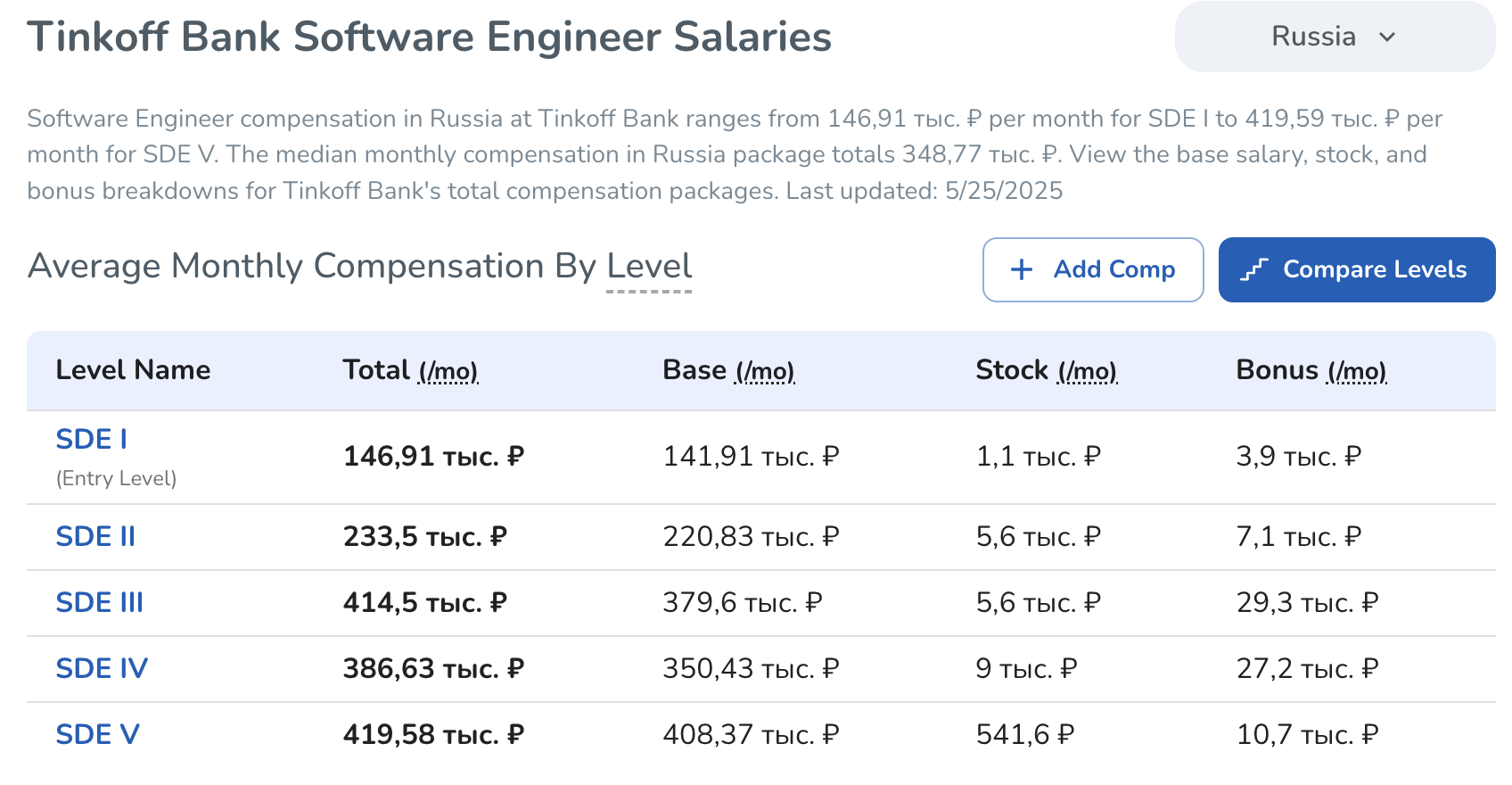
Task: Click the Base (/mo) column header
Action: pos(728,370)
